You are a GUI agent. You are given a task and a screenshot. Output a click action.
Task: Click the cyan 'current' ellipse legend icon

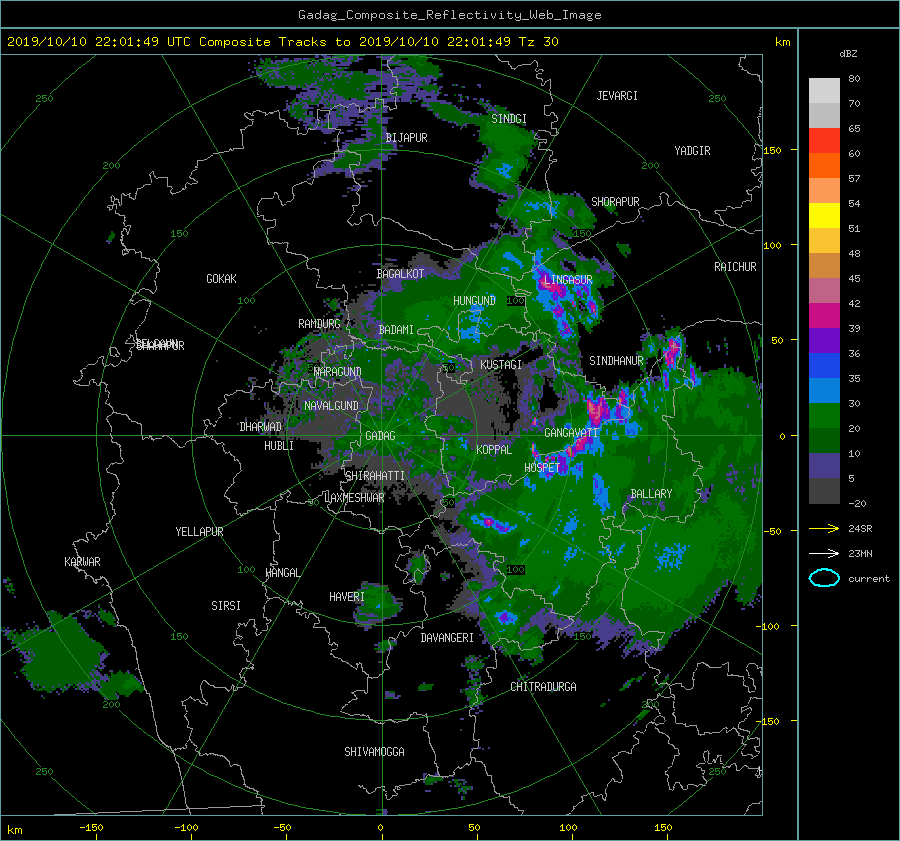tap(824, 578)
